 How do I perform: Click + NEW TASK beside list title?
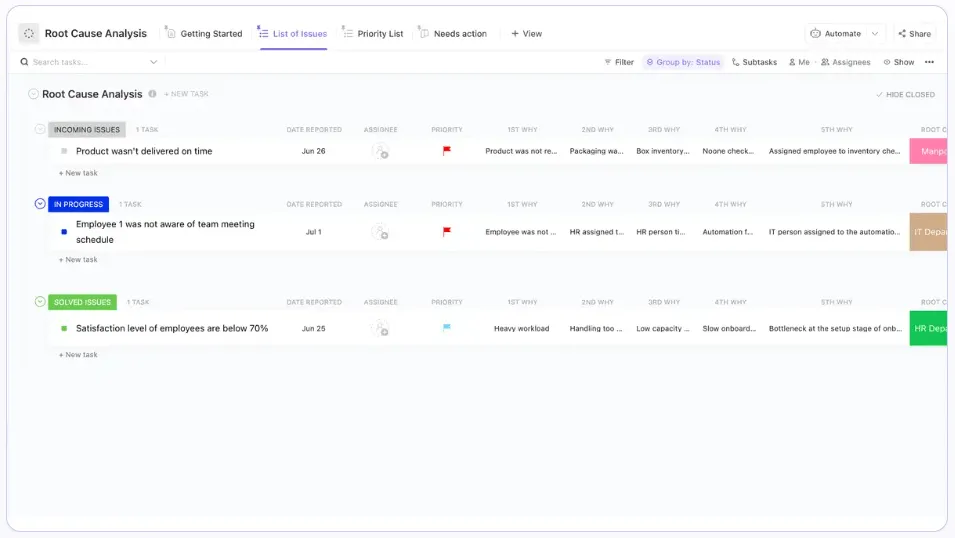point(186,94)
